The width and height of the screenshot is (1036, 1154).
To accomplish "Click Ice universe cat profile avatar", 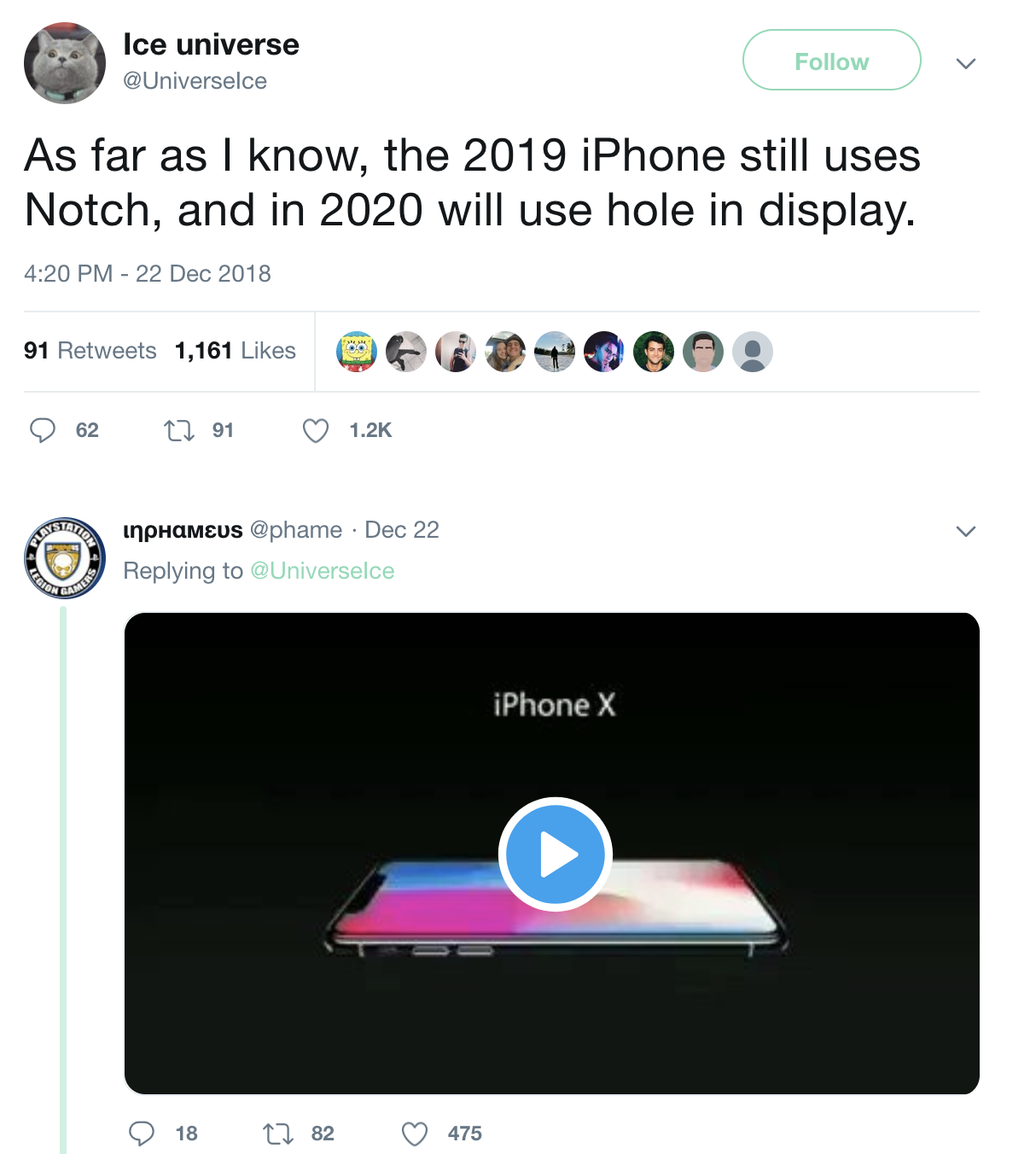I will 65,63.
